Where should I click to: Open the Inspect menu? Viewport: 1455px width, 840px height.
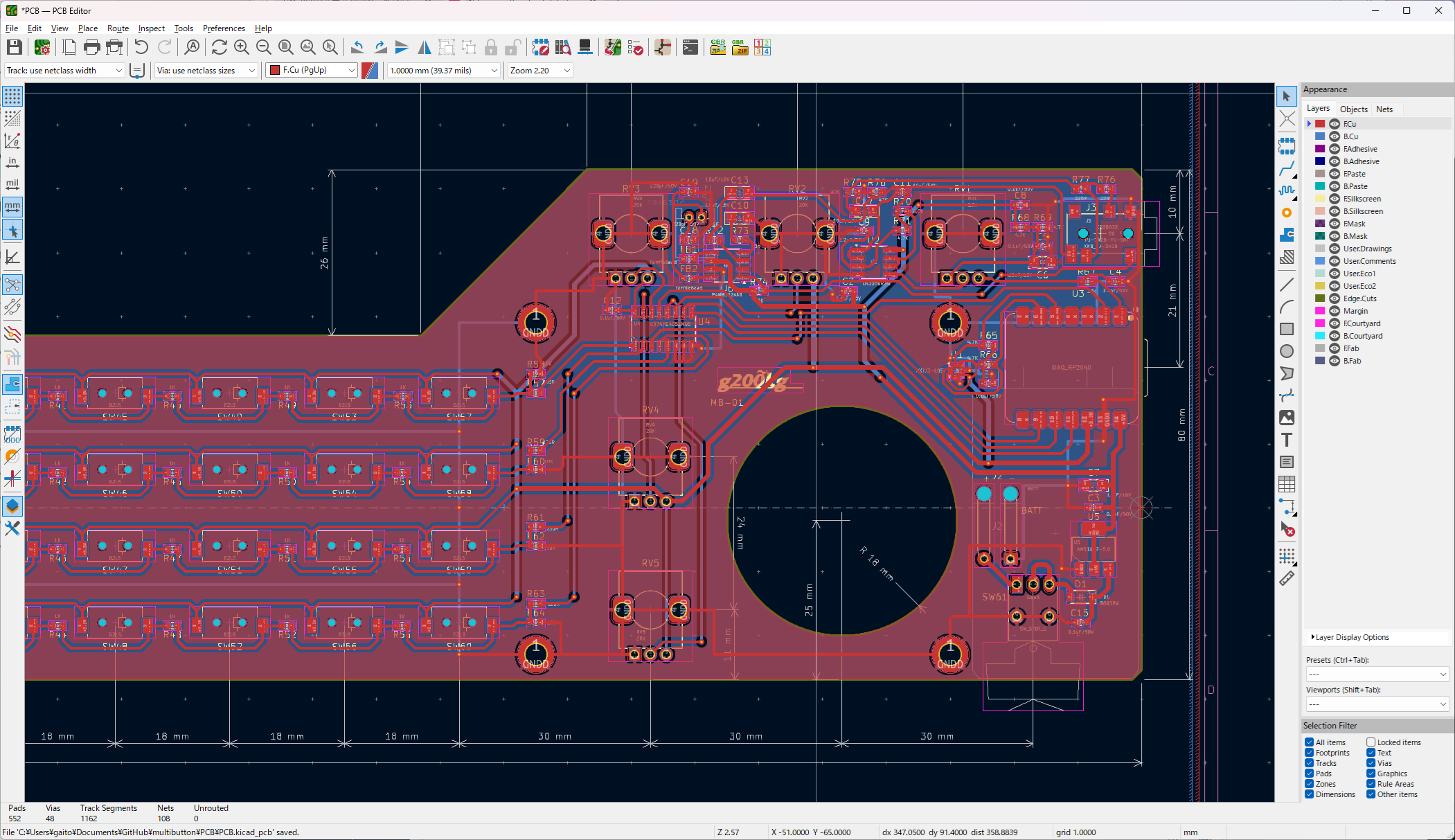tap(151, 28)
